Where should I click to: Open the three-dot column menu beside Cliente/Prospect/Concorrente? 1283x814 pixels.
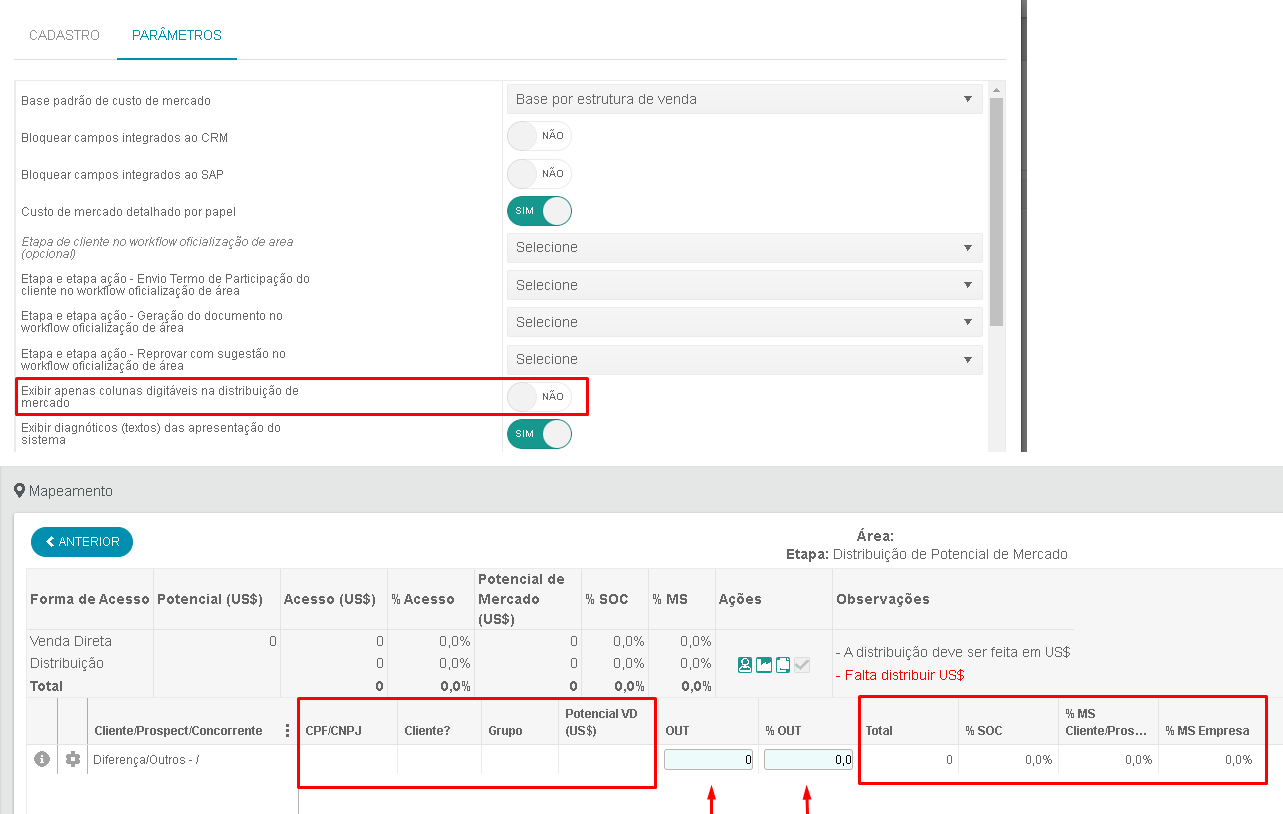click(x=288, y=730)
